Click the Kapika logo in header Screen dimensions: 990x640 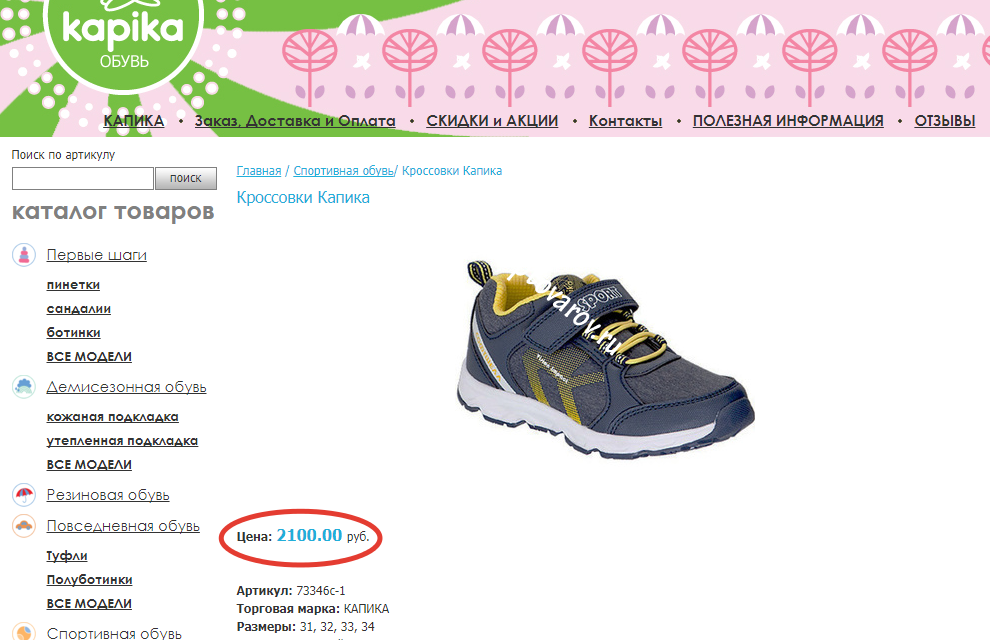123,39
